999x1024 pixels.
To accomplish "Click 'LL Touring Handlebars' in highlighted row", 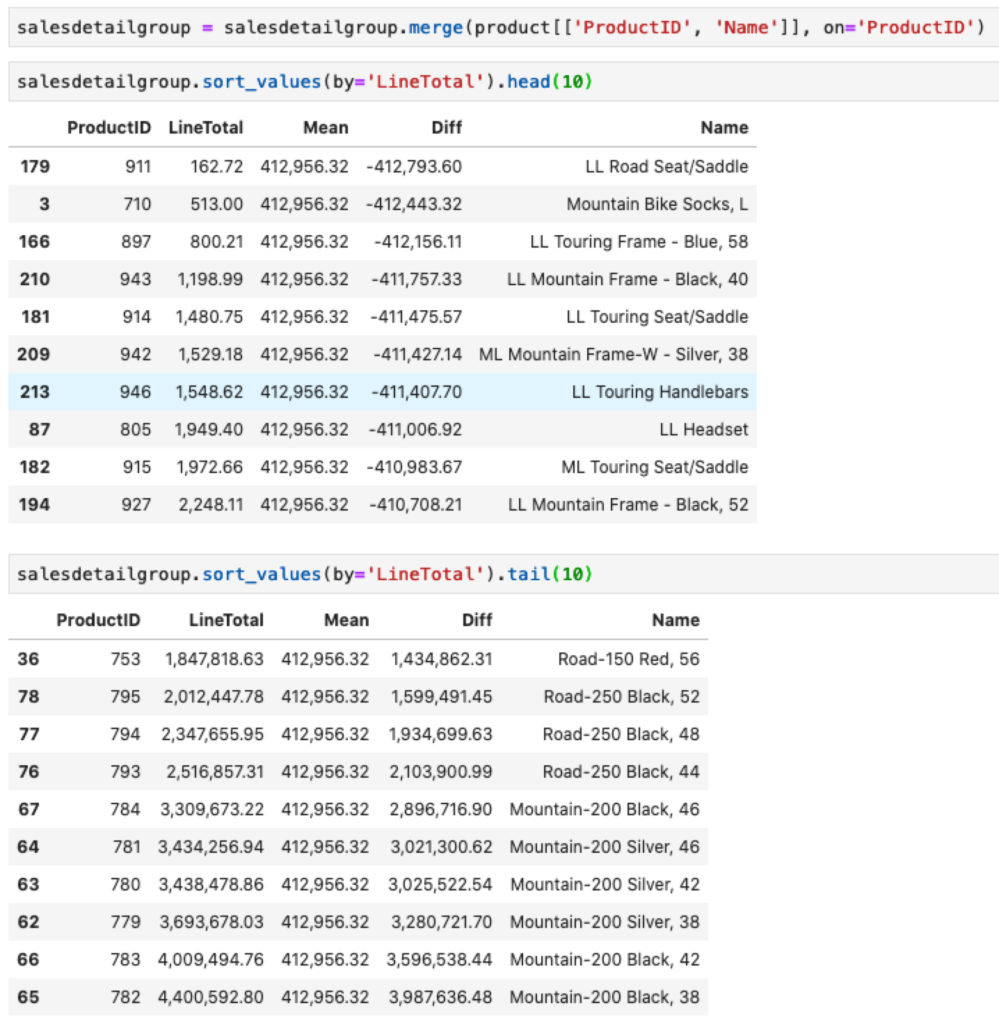I will (660, 392).
